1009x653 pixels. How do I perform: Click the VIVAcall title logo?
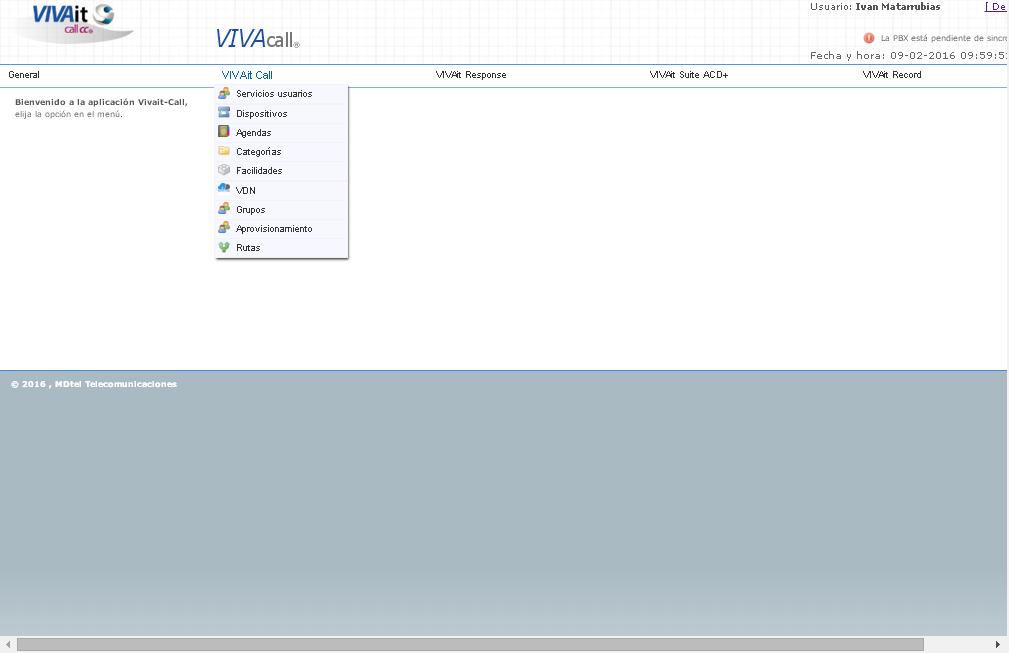pyautogui.click(x=257, y=39)
